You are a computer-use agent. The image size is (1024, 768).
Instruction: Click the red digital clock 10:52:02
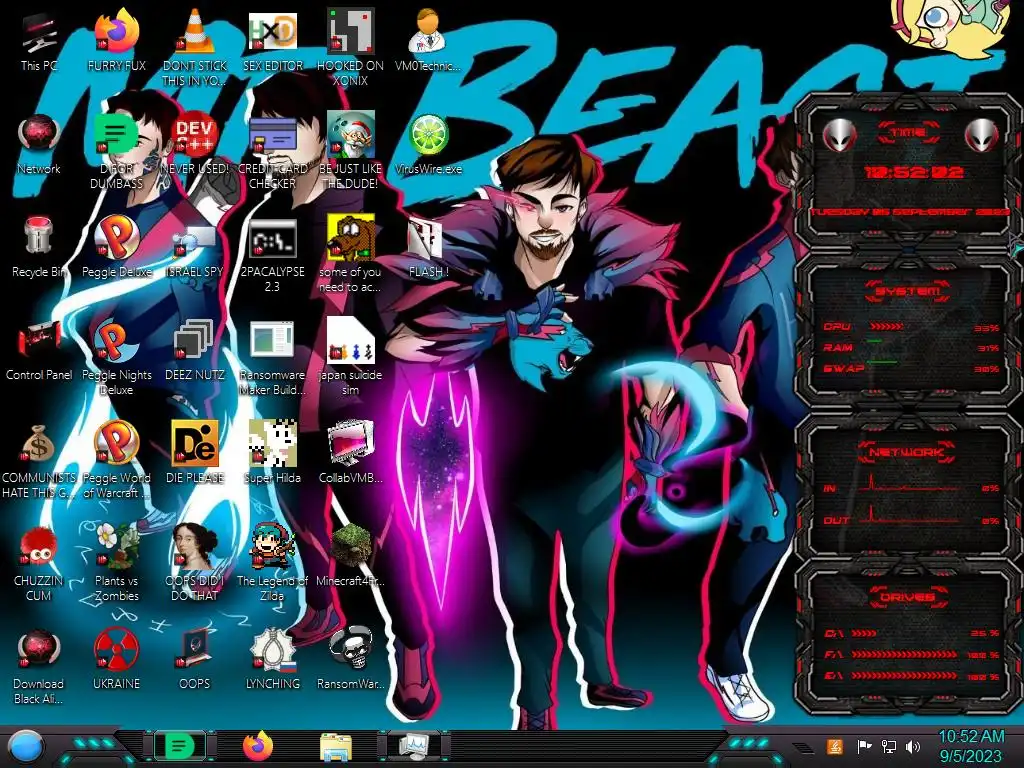click(x=914, y=172)
